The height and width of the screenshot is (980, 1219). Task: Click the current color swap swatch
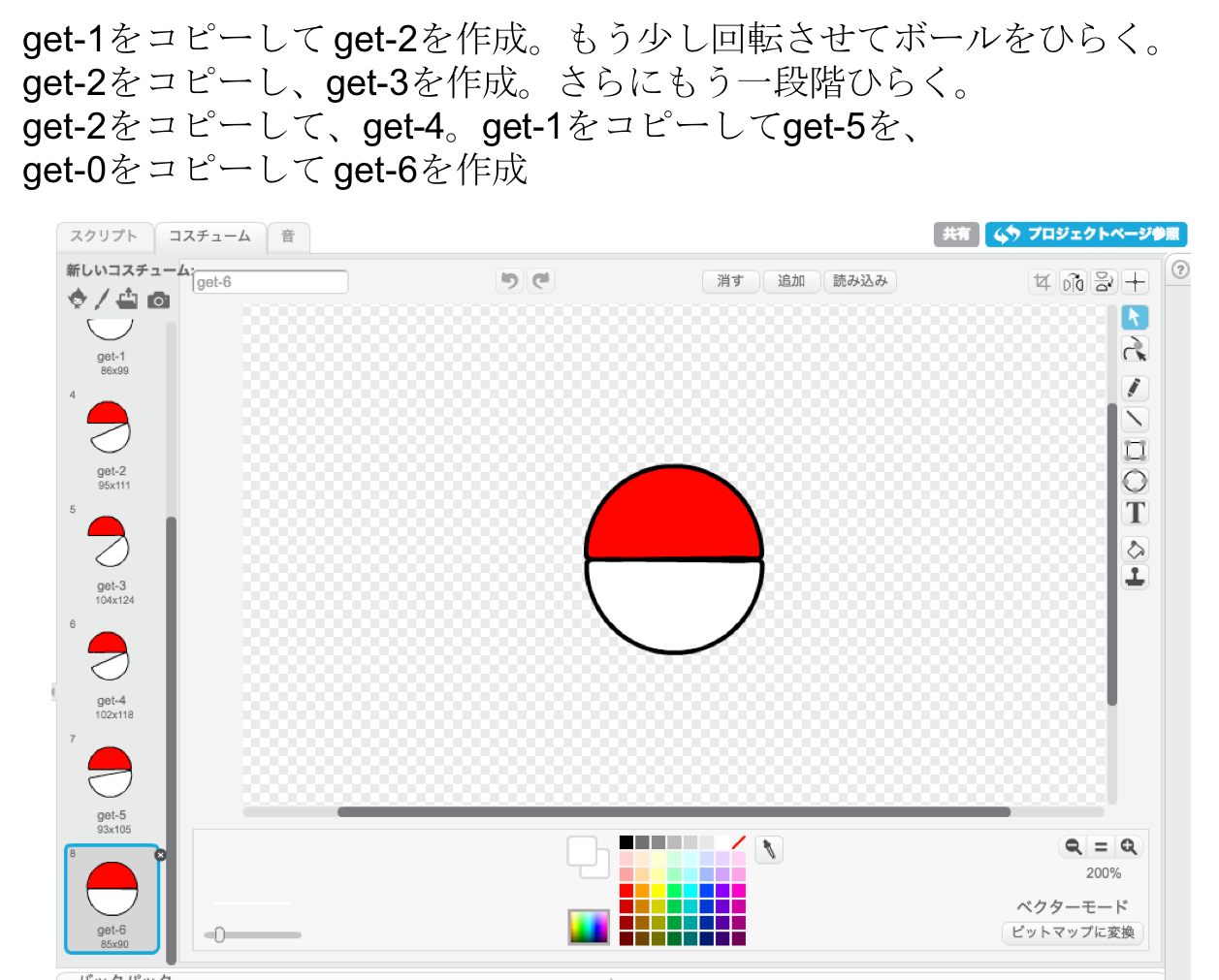(x=588, y=857)
